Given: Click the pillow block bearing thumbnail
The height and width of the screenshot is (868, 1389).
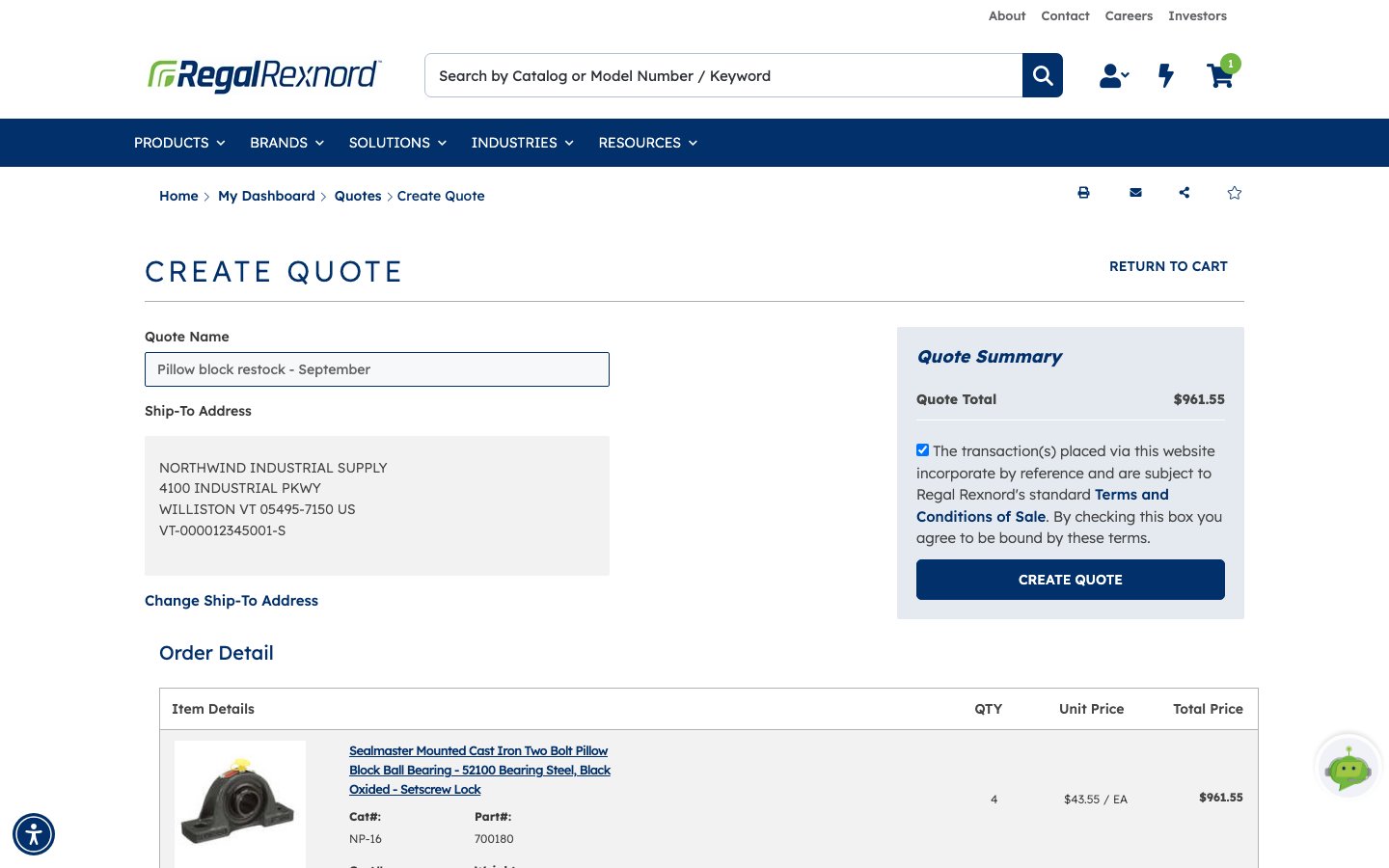Looking at the screenshot, I should (240, 803).
